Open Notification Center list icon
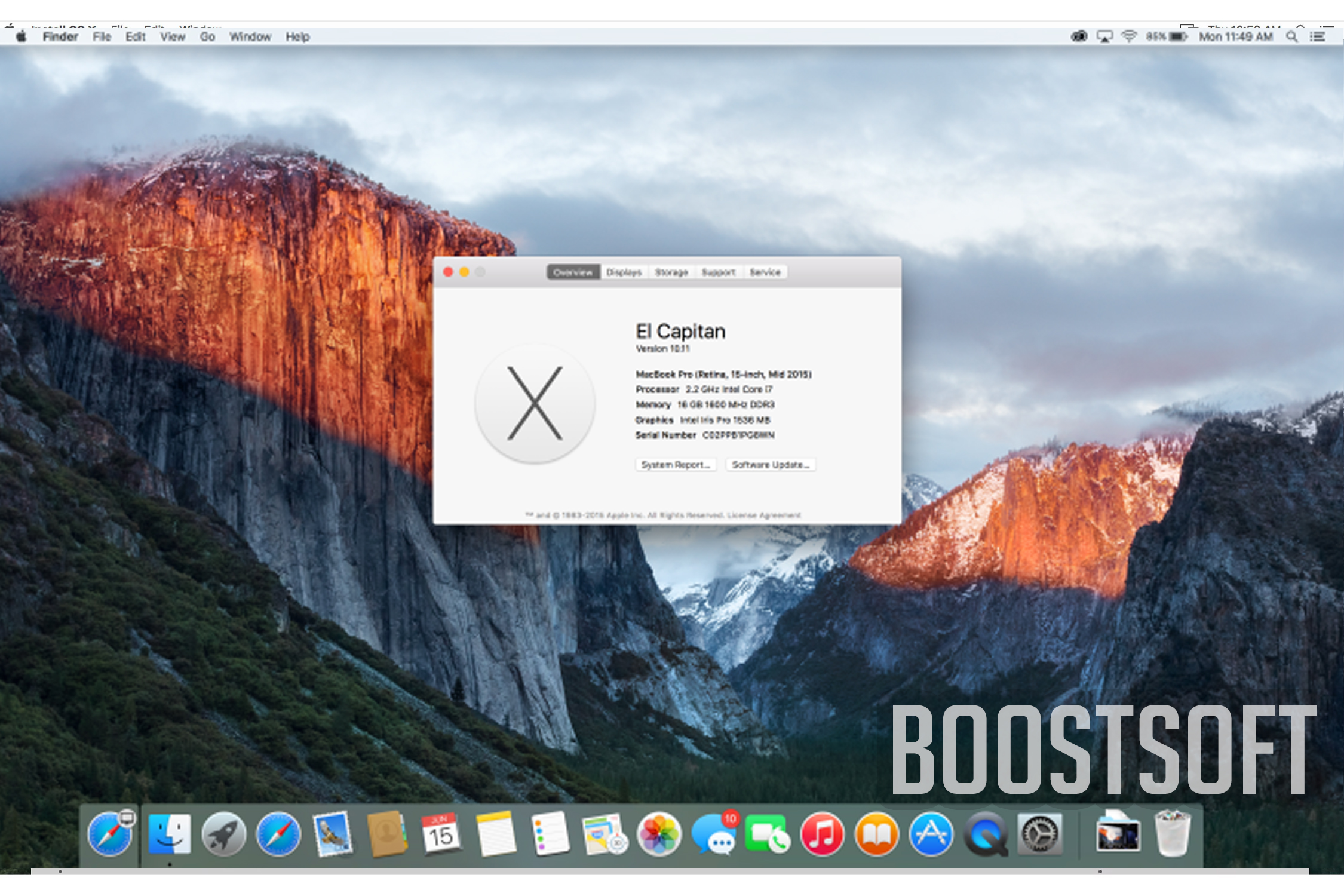The image size is (1344, 896). (x=1318, y=36)
